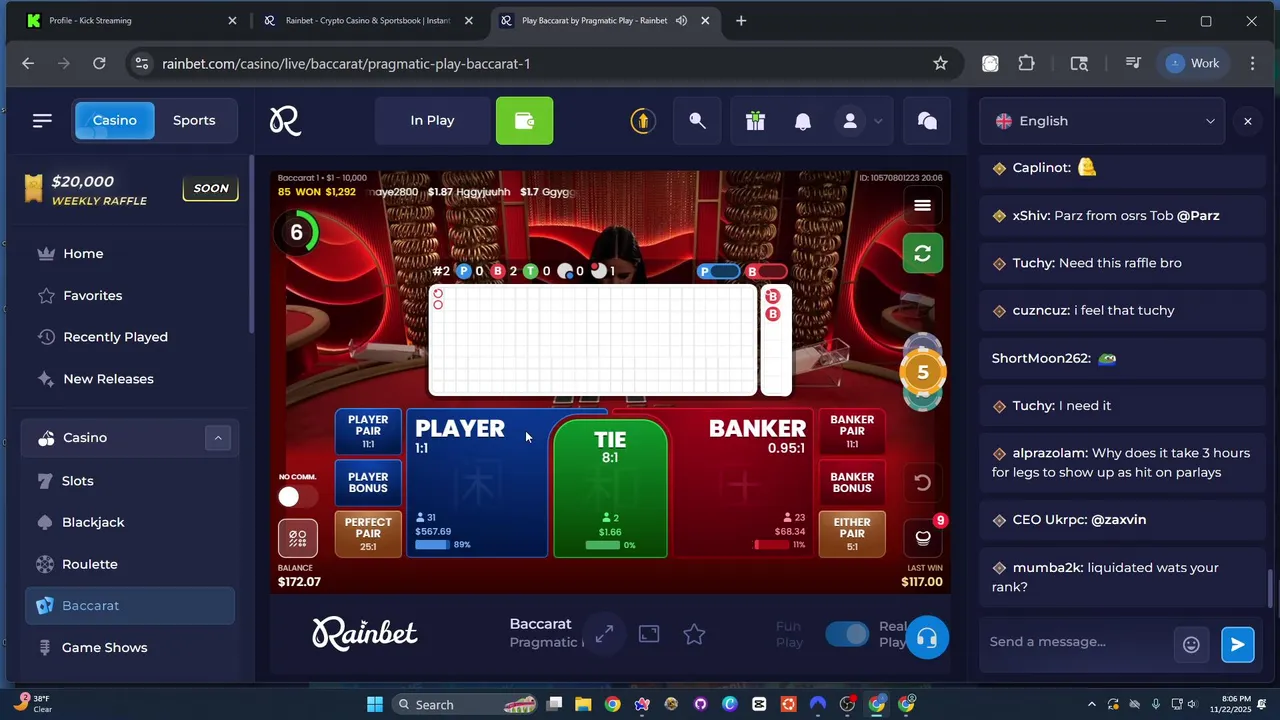Switch to theater mode icon

click(649, 634)
